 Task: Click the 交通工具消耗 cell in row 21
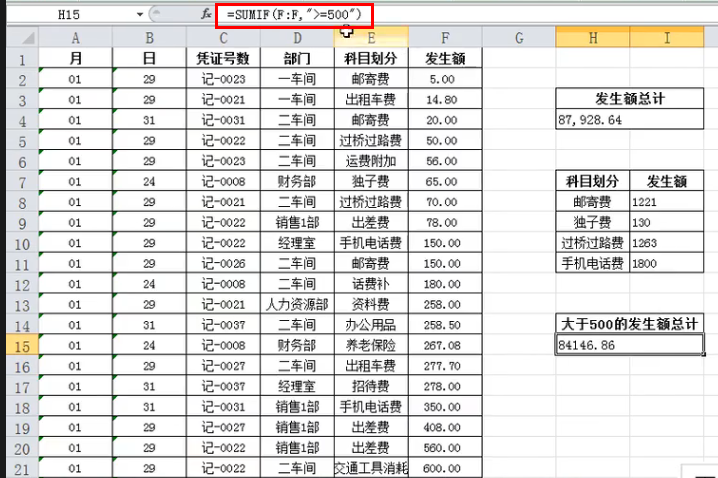coord(370,467)
